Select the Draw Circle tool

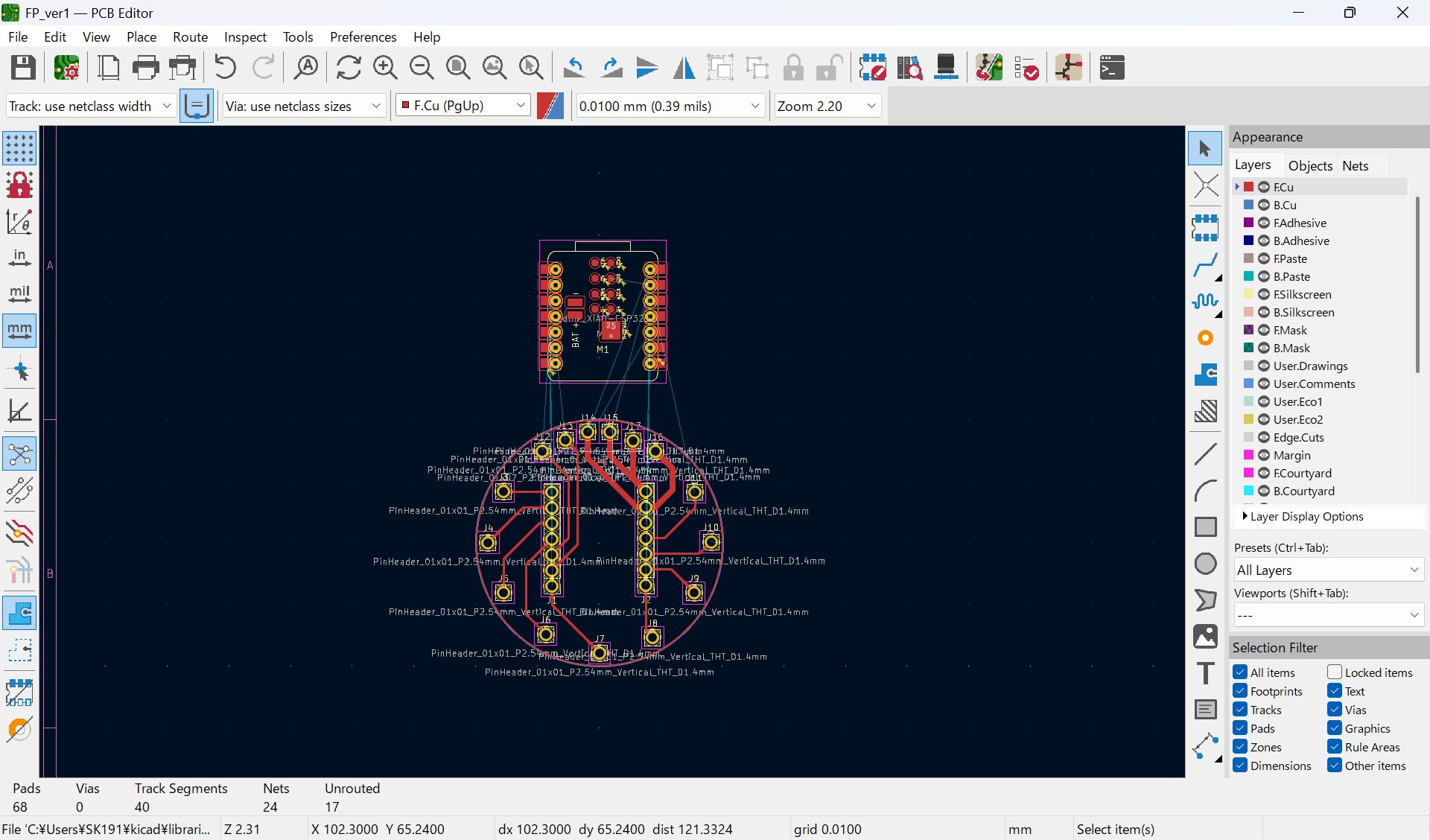click(x=1205, y=564)
